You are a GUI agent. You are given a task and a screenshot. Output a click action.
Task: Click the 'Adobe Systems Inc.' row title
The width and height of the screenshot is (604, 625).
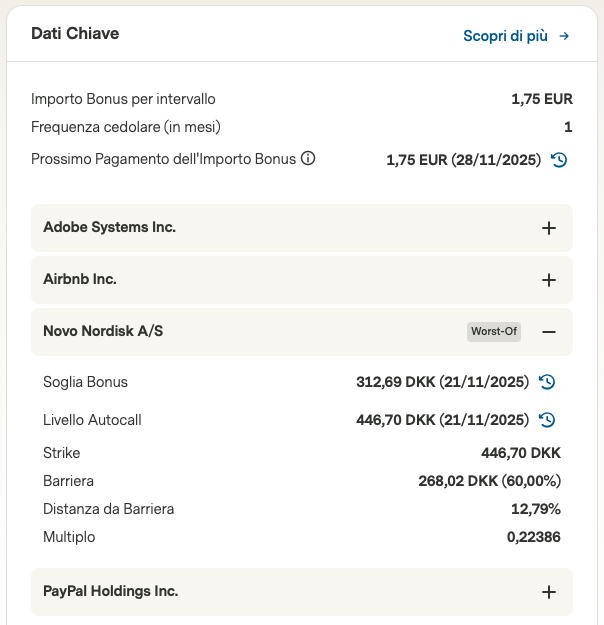[x=109, y=228]
